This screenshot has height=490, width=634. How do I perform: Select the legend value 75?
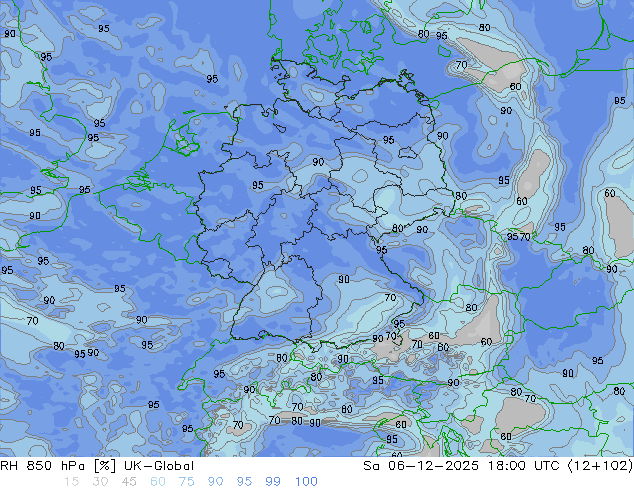tap(186, 482)
